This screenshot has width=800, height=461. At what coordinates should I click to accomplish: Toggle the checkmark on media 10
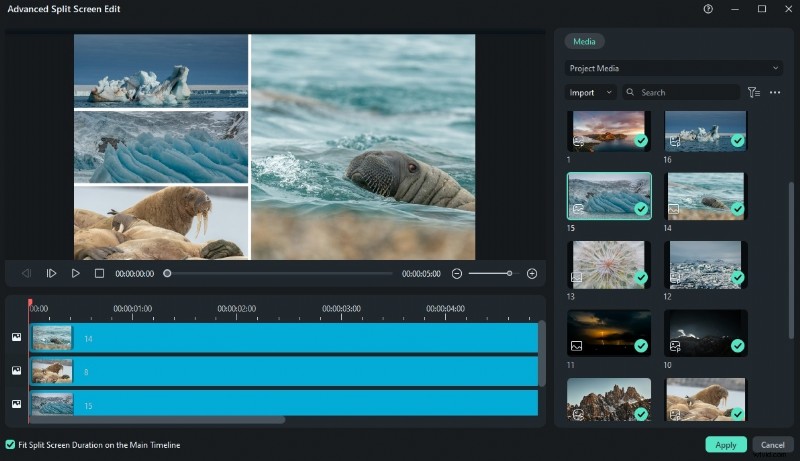(737, 346)
